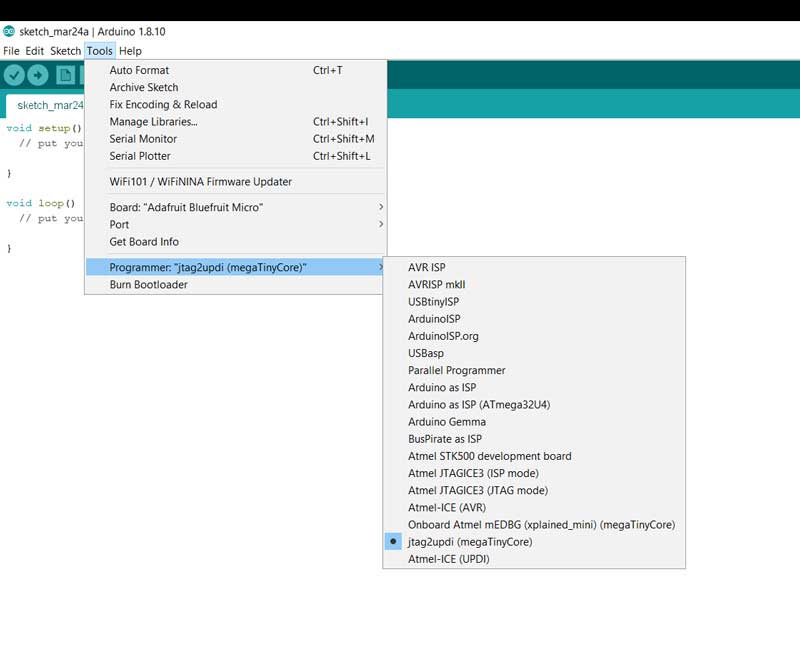This screenshot has width=800, height=646.
Task: Select Fix Encoding & Reload
Action: [236, 104]
